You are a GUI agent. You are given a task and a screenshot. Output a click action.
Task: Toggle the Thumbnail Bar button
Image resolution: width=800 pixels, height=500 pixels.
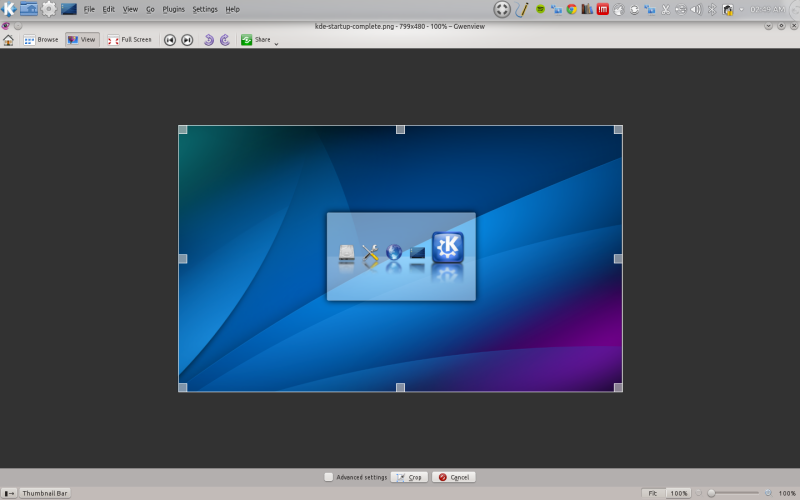click(45, 493)
